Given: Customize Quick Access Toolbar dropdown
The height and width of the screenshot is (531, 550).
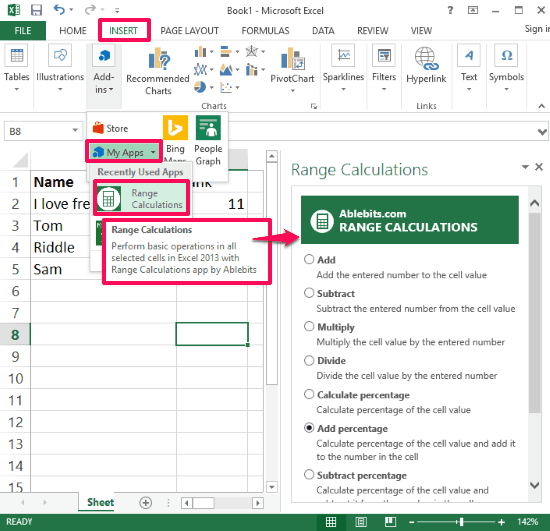Looking at the screenshot, I should click(x=117, y=10).
